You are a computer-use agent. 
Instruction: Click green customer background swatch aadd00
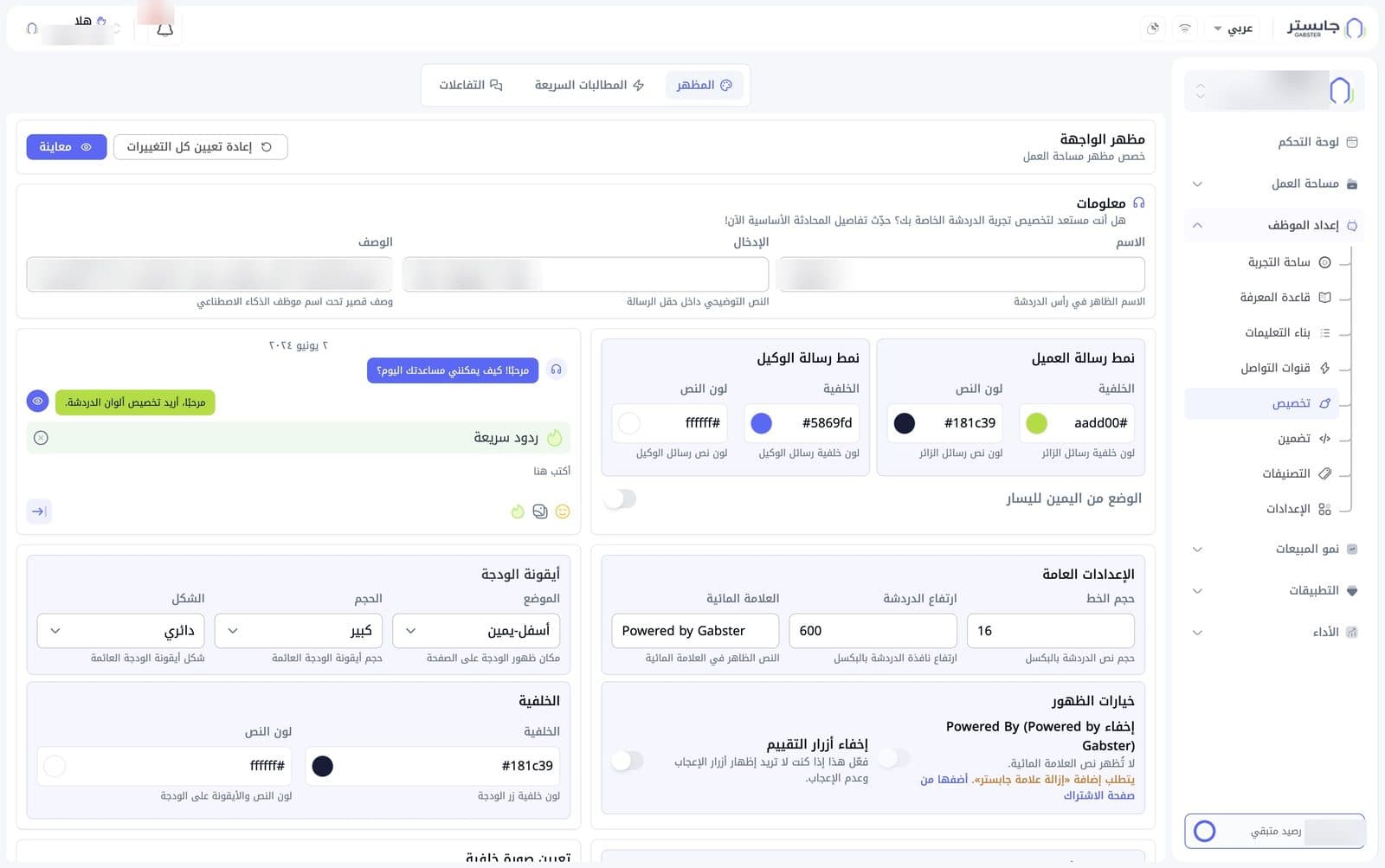(1036, 423)
